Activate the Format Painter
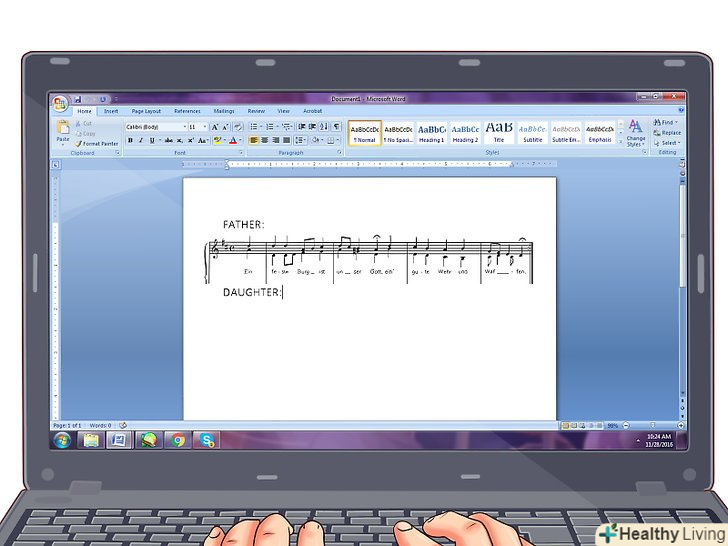Viewport: 728px width, 546px height. pyautogui.click(x=97, y=144)
